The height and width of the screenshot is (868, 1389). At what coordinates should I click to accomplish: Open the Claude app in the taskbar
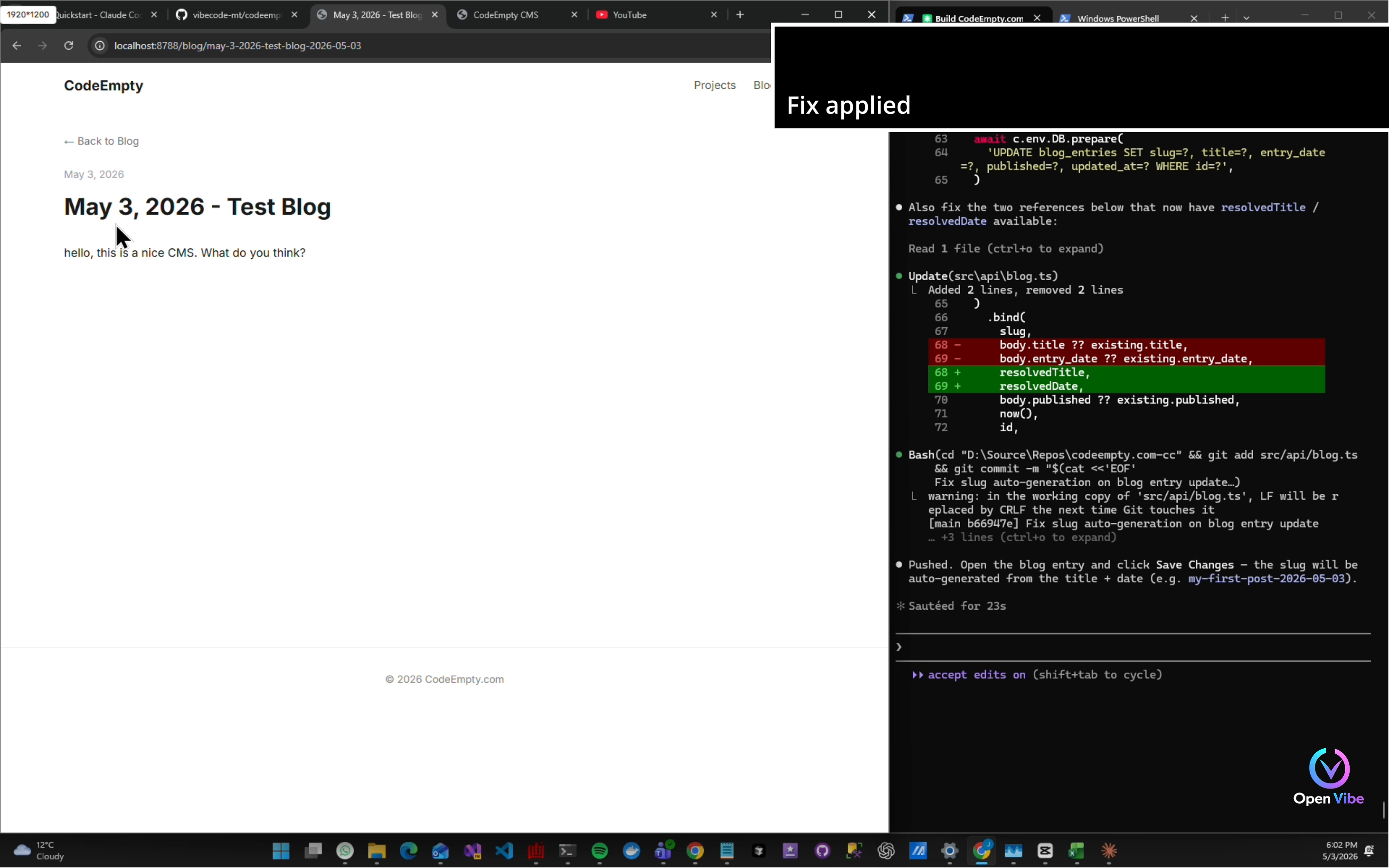tap(1109, 850)
